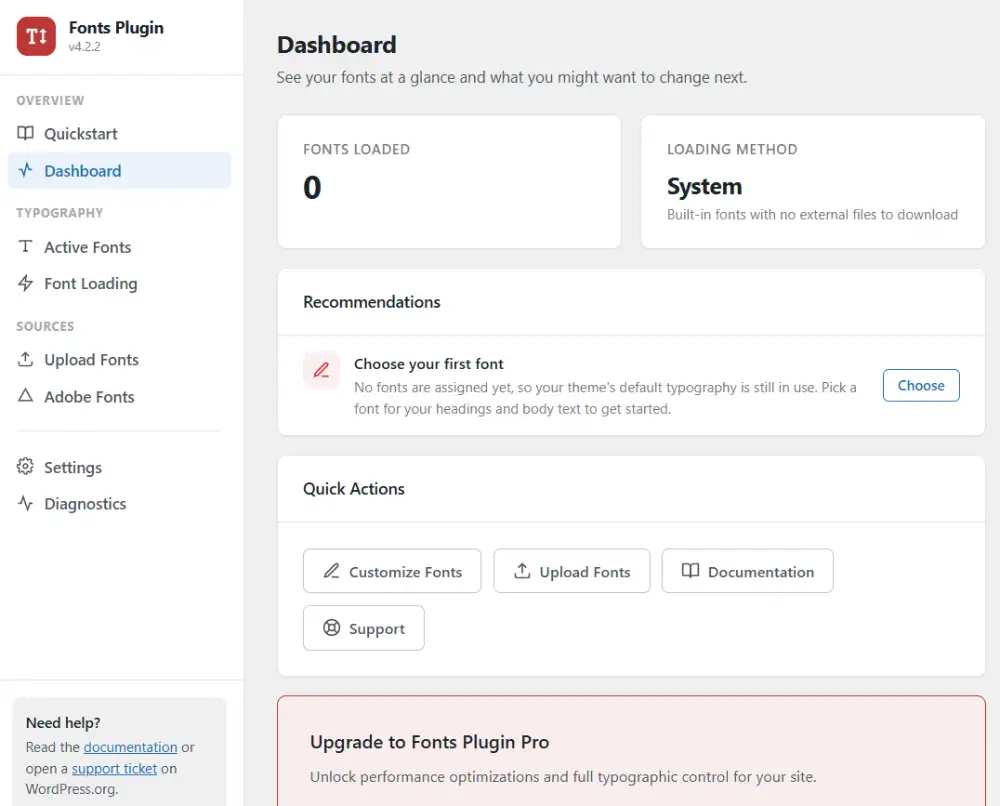Screen dimensions: 1000x806
Task: Click the 0 fonts loaded value
Action: click(x=312, y=187)
